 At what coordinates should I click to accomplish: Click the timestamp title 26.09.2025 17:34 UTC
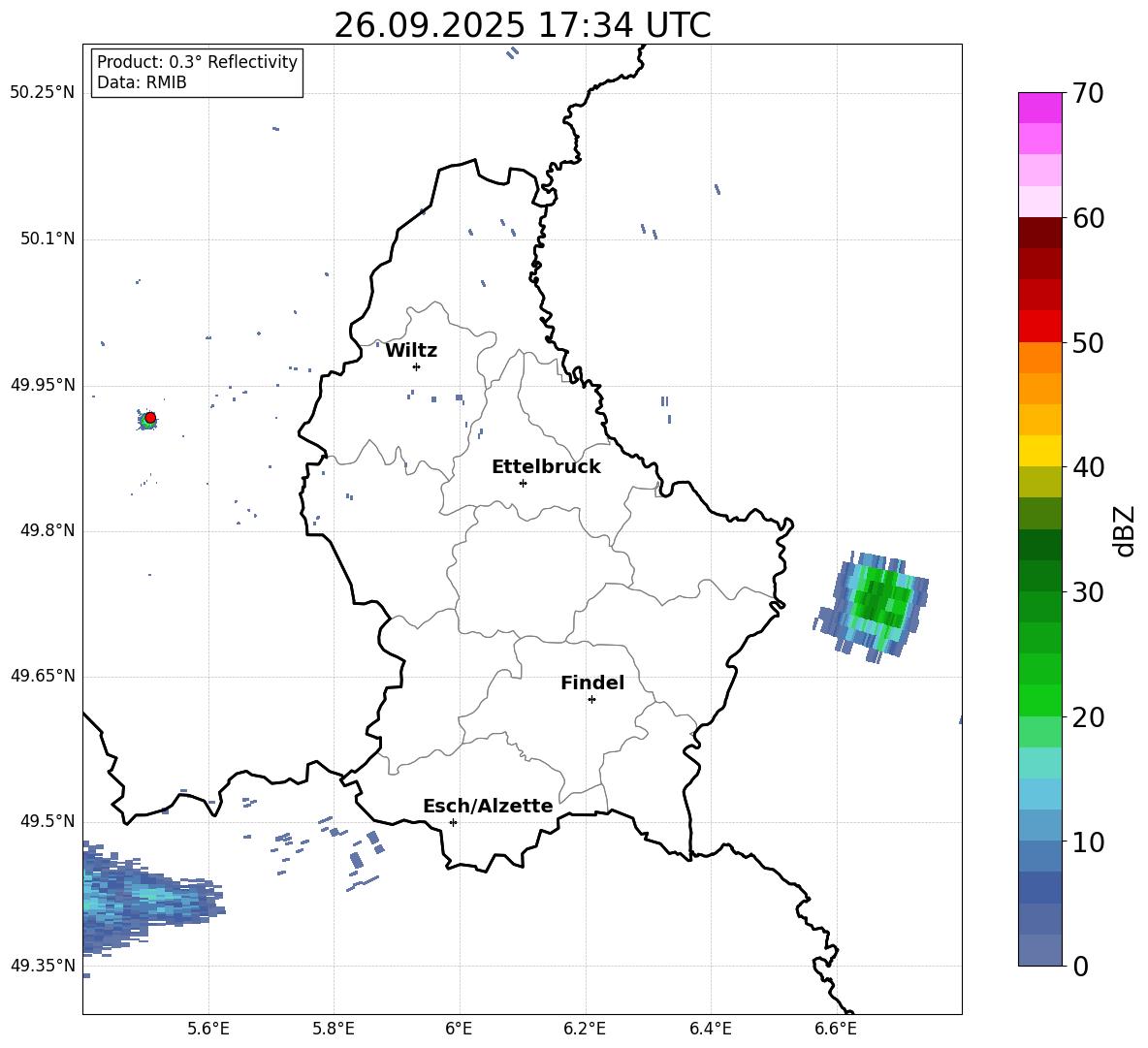point(522,25)
